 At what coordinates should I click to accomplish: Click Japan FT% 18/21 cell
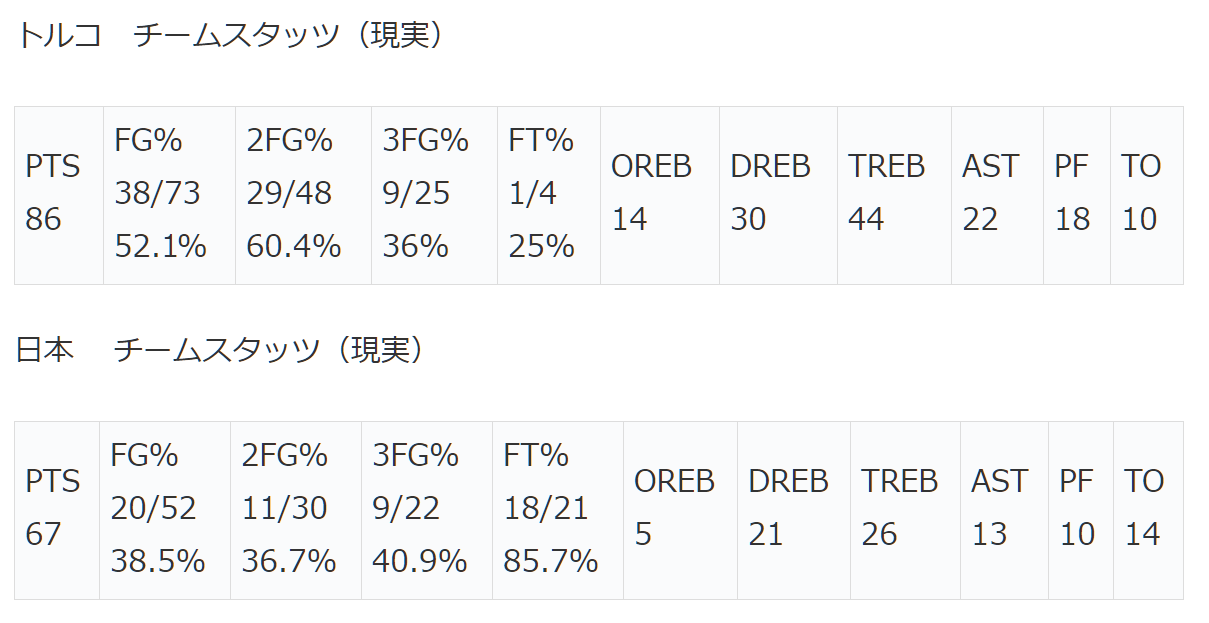click(558, 510)
